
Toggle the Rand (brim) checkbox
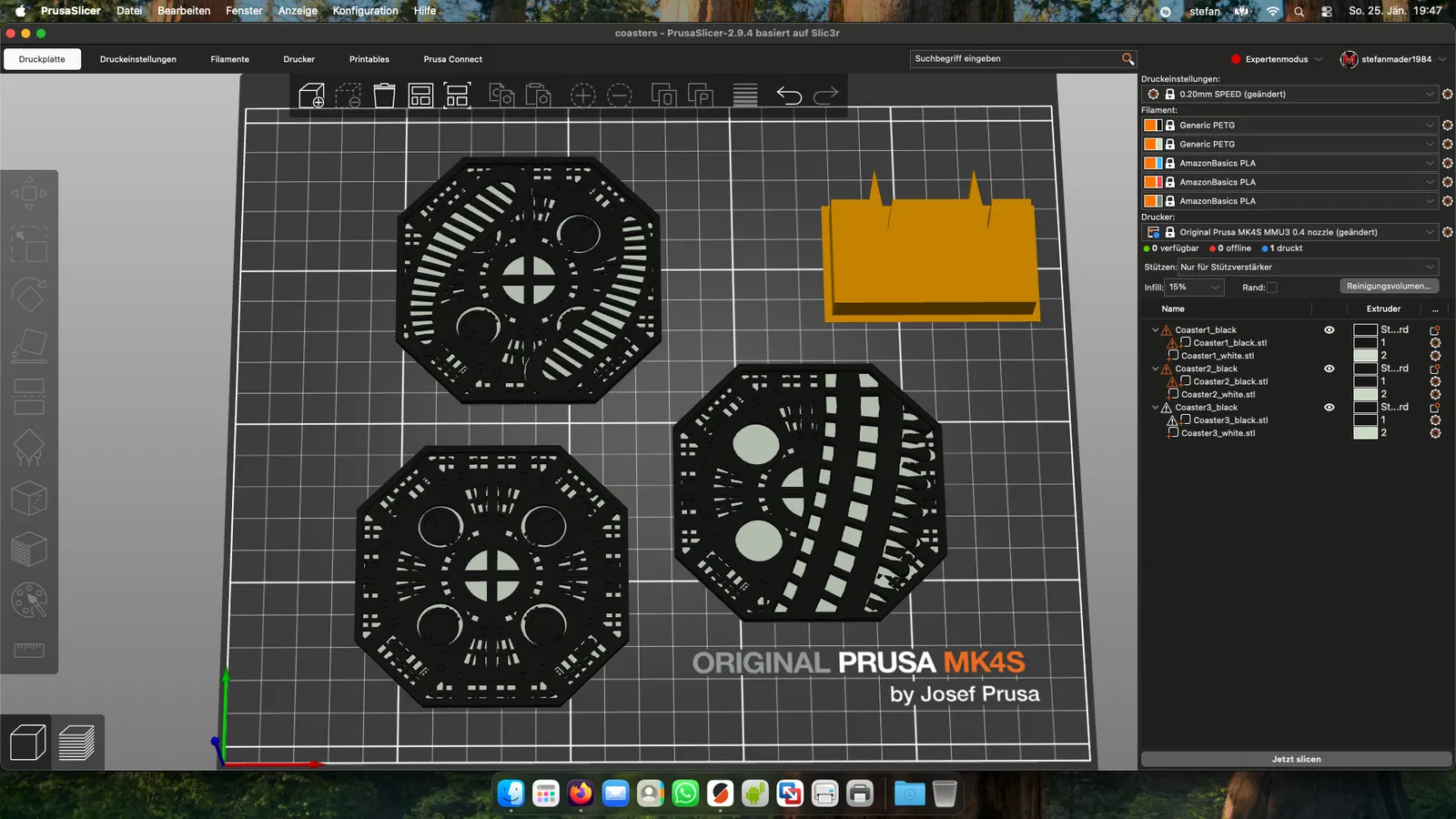click(x=1272, y=288)
